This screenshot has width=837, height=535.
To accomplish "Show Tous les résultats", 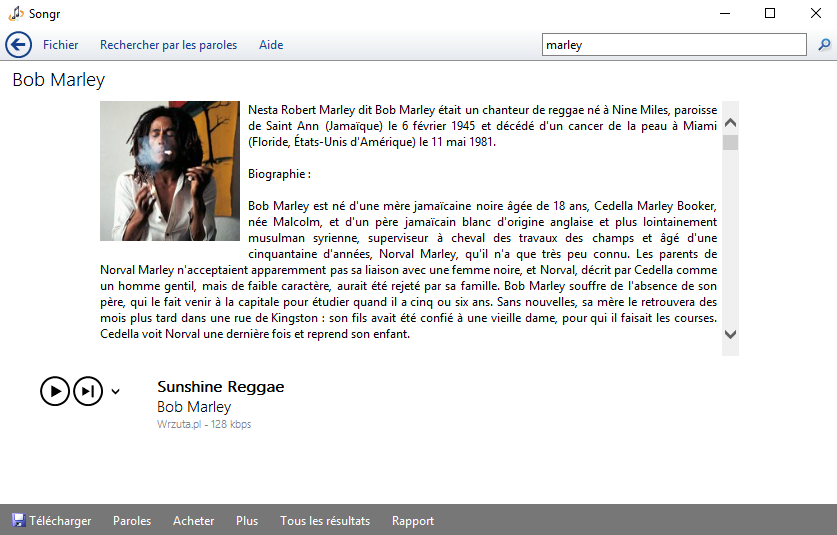I will pyautogui.click(x=325, y=521).
